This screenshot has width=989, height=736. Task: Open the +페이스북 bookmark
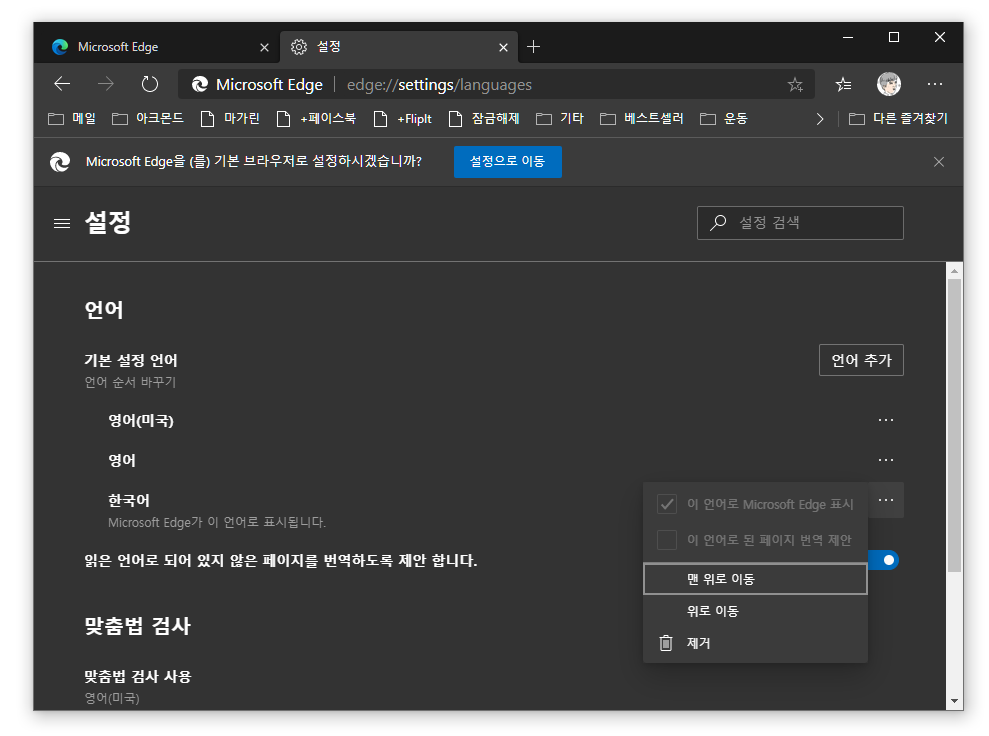(x=316, y=119)
